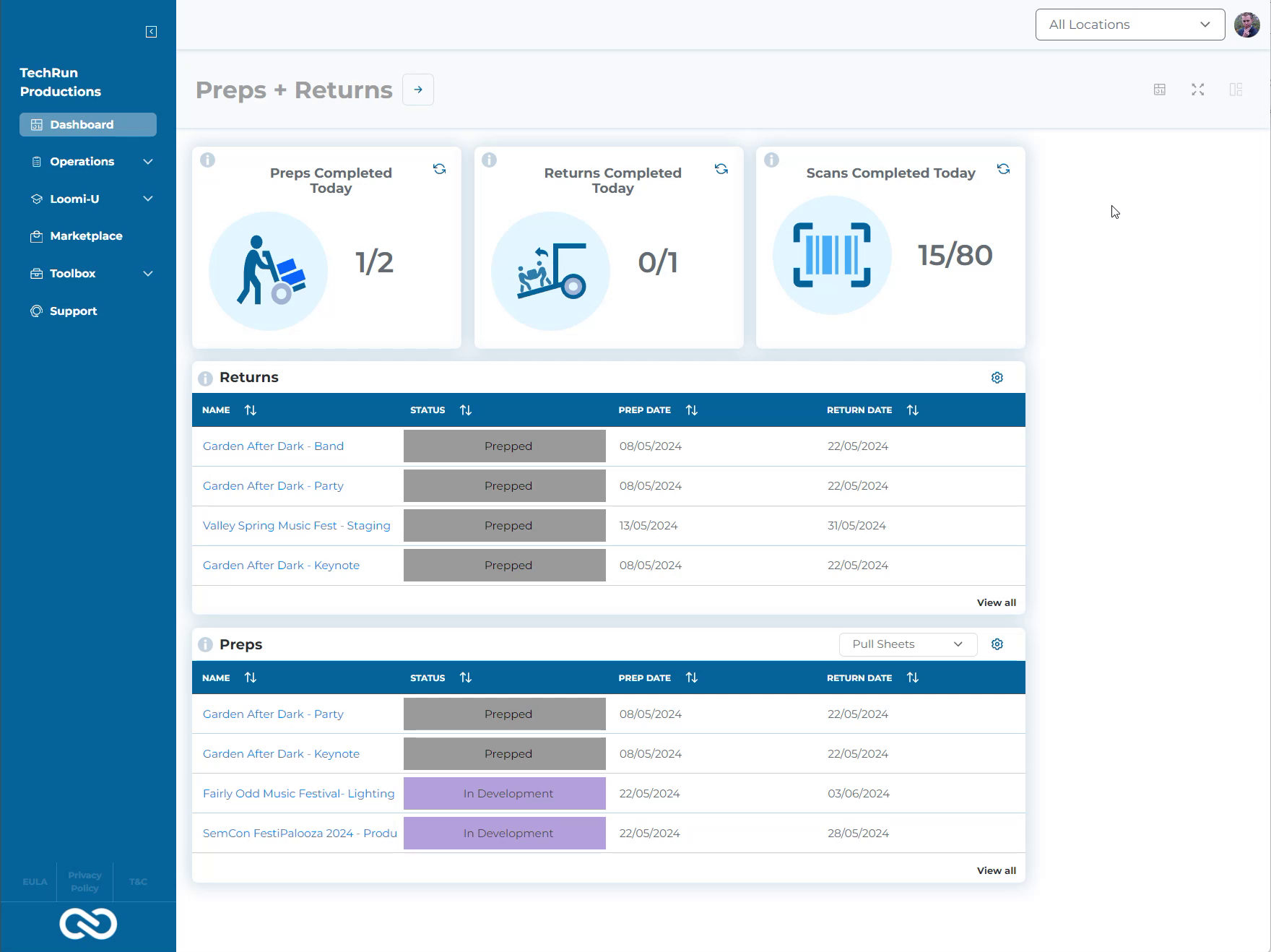The height and width of the screenshot is (952, 1271).
Task: Refresh the Scans Completed Today card
Action: coord(1003,169)
